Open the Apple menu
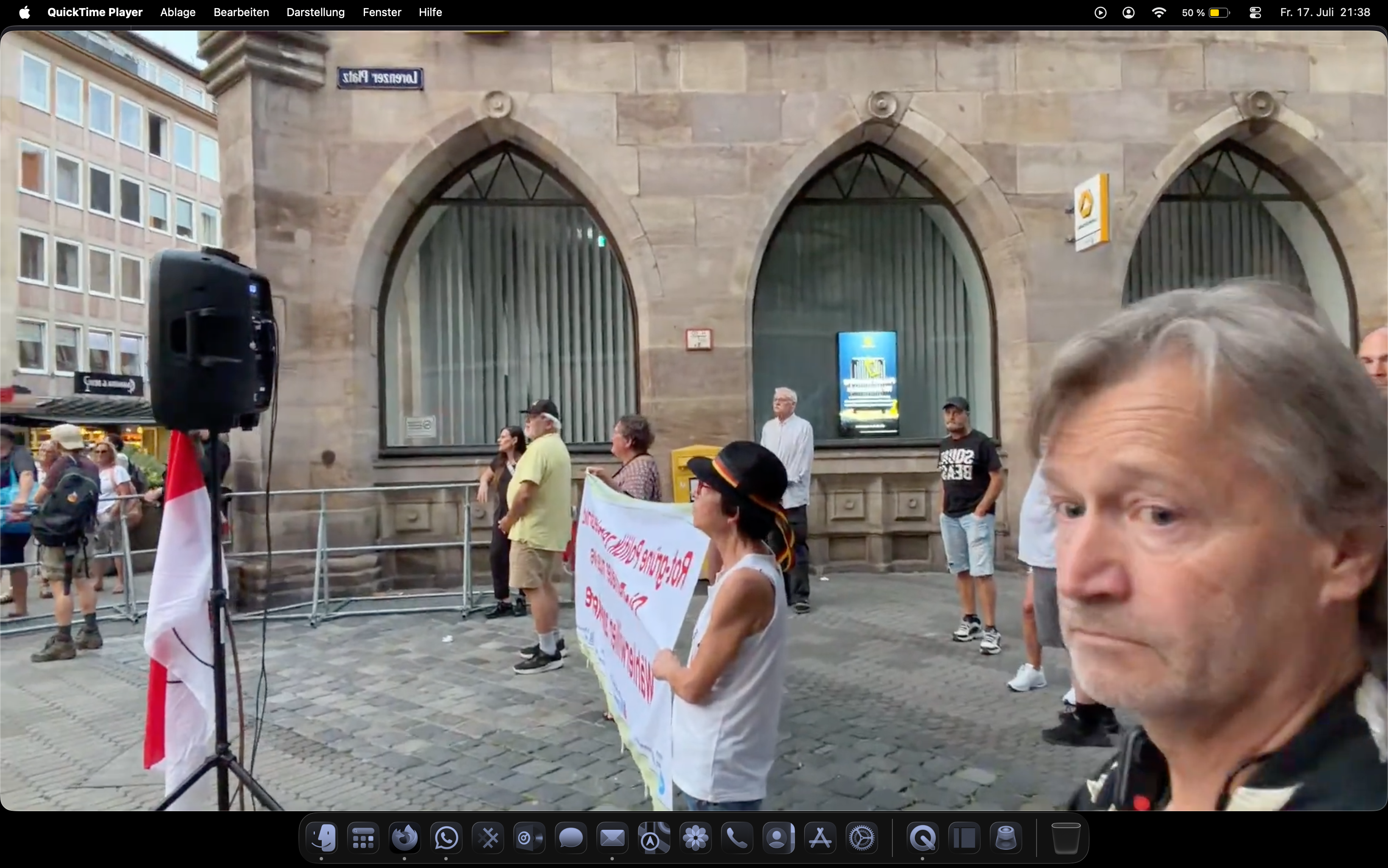 coord(24,12)
